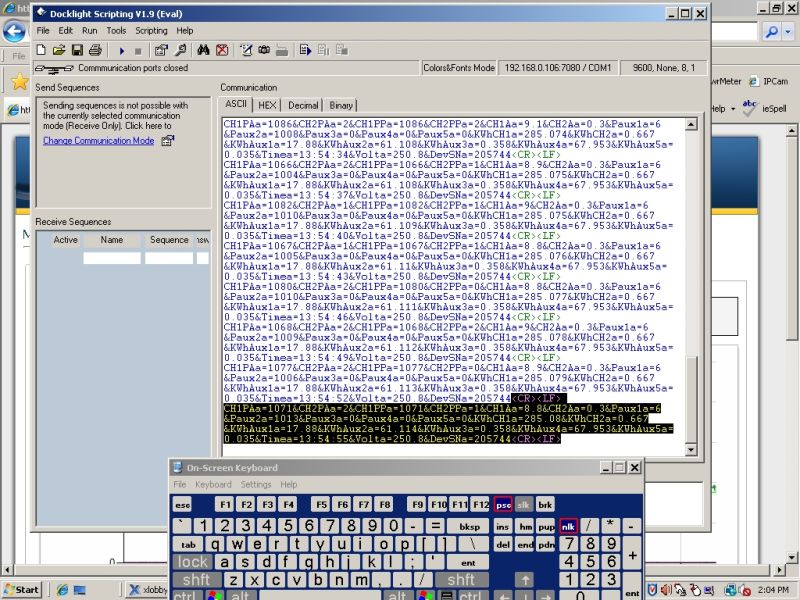The image size is (800, 600).
Task: Click the up arrow key on On-Screen Keyboard
Action: point(524,580)
